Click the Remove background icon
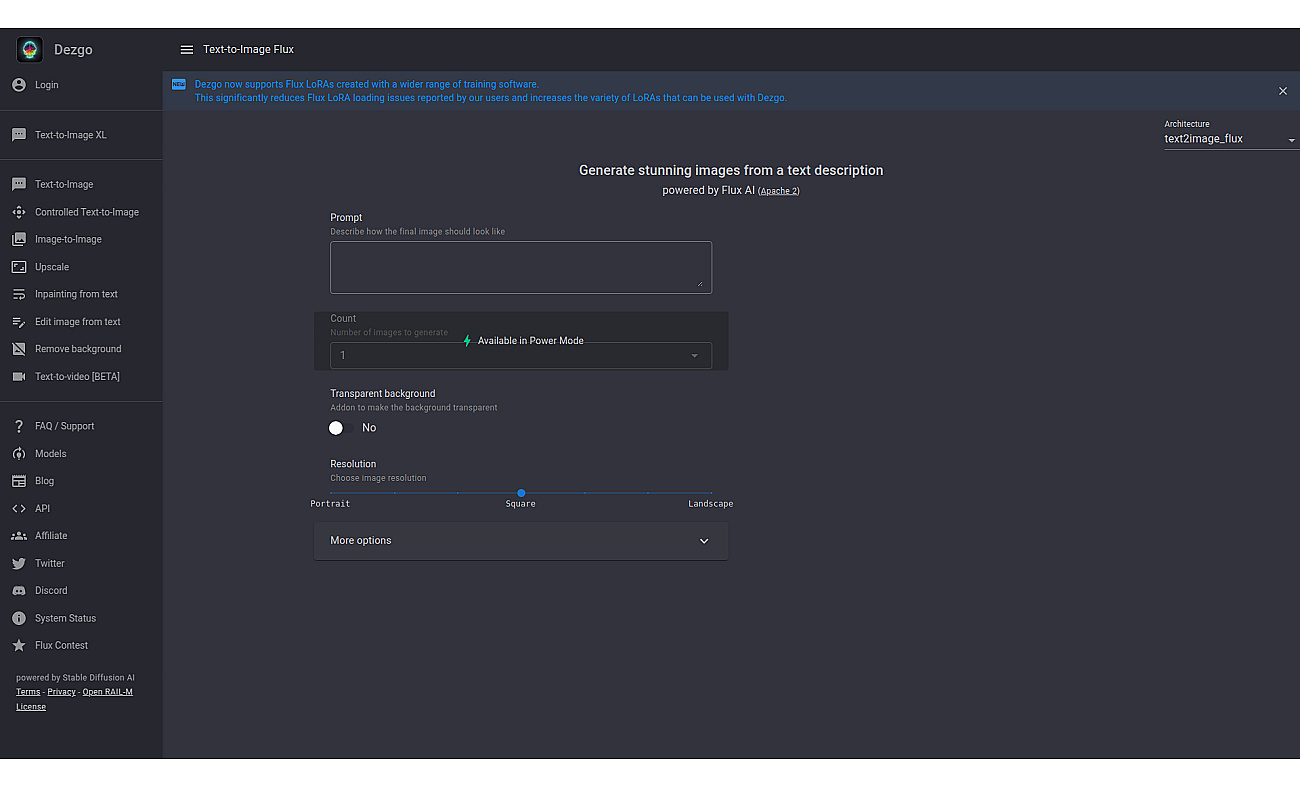The width and height of the screenshot is (1300, 788). (19, 349)
